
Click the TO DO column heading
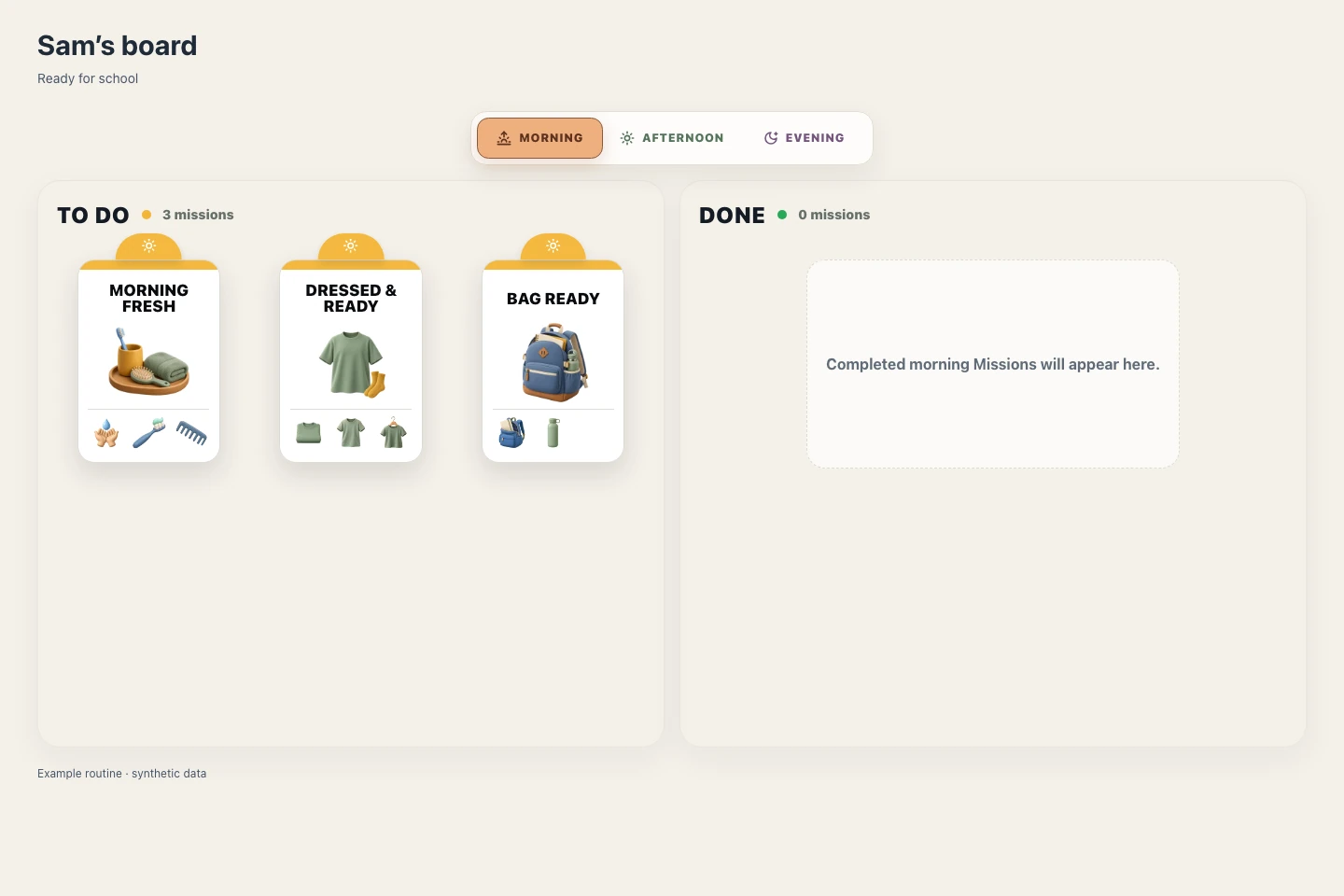(x=93, y=216)
